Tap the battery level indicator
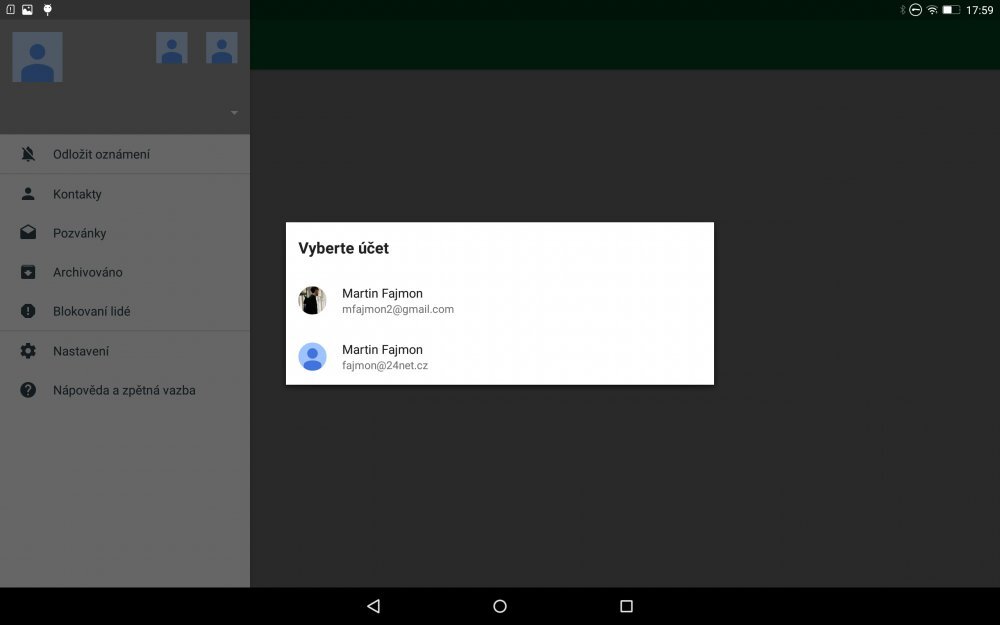 click(x=952, y=12)
